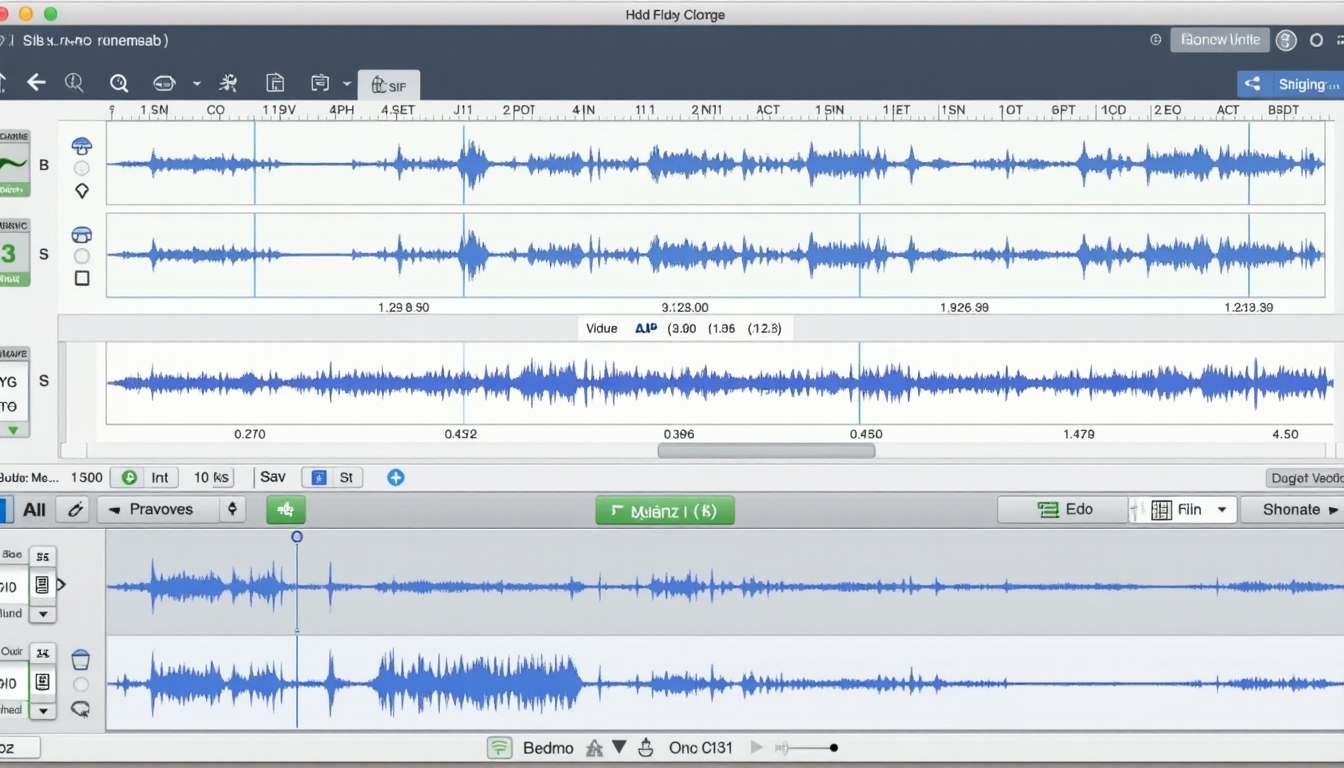Click time value 1.29 8.50 under second track
The width and height of the screenshot is (1344, 768).
coord(404,307)
